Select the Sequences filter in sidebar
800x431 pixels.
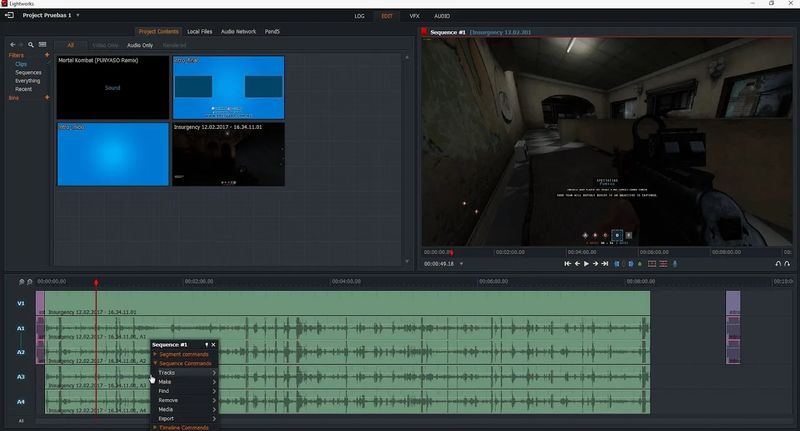tap(28, 72)
